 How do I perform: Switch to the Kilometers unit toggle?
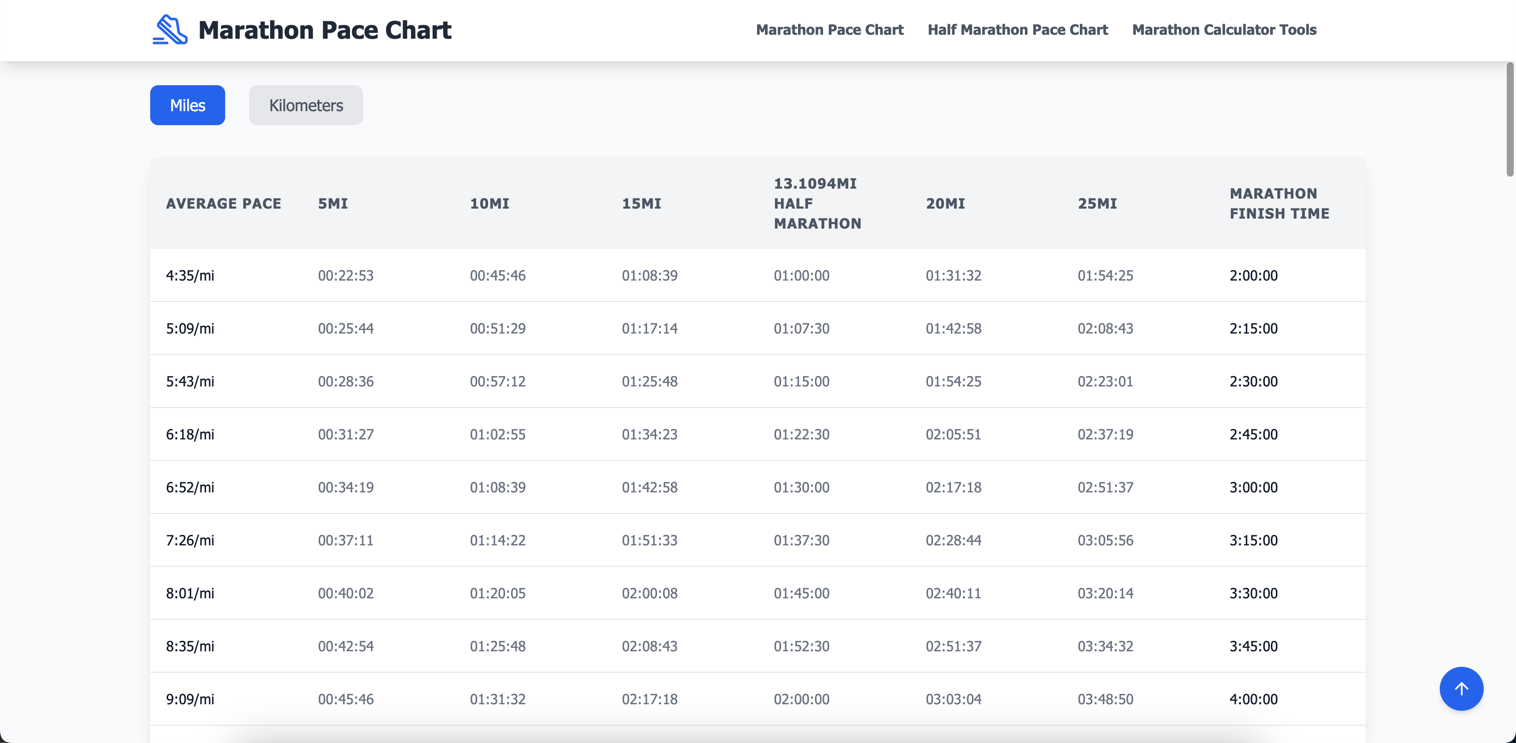click(305, 105)
